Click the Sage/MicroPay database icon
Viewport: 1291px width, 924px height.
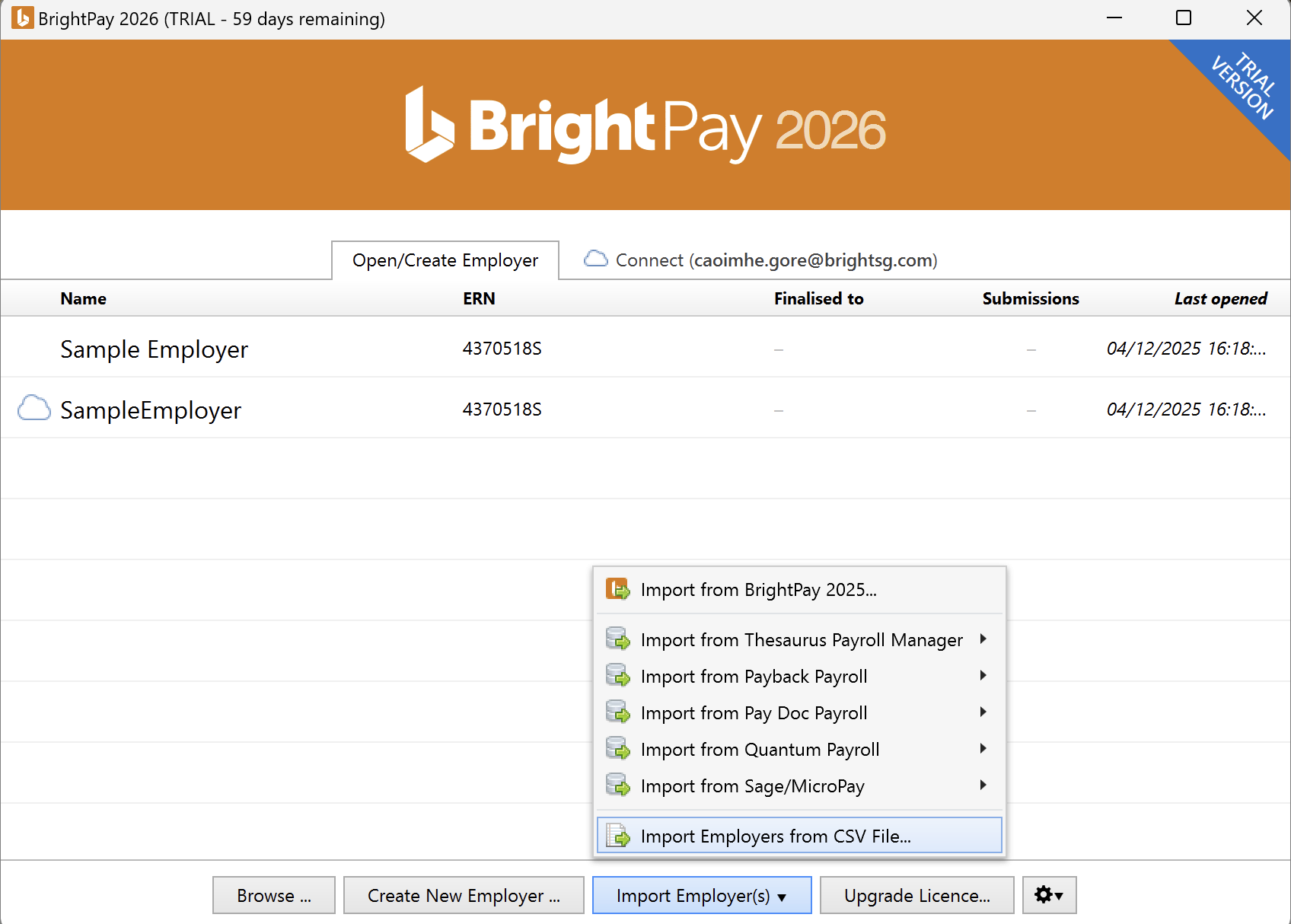(x=617, y=785)
